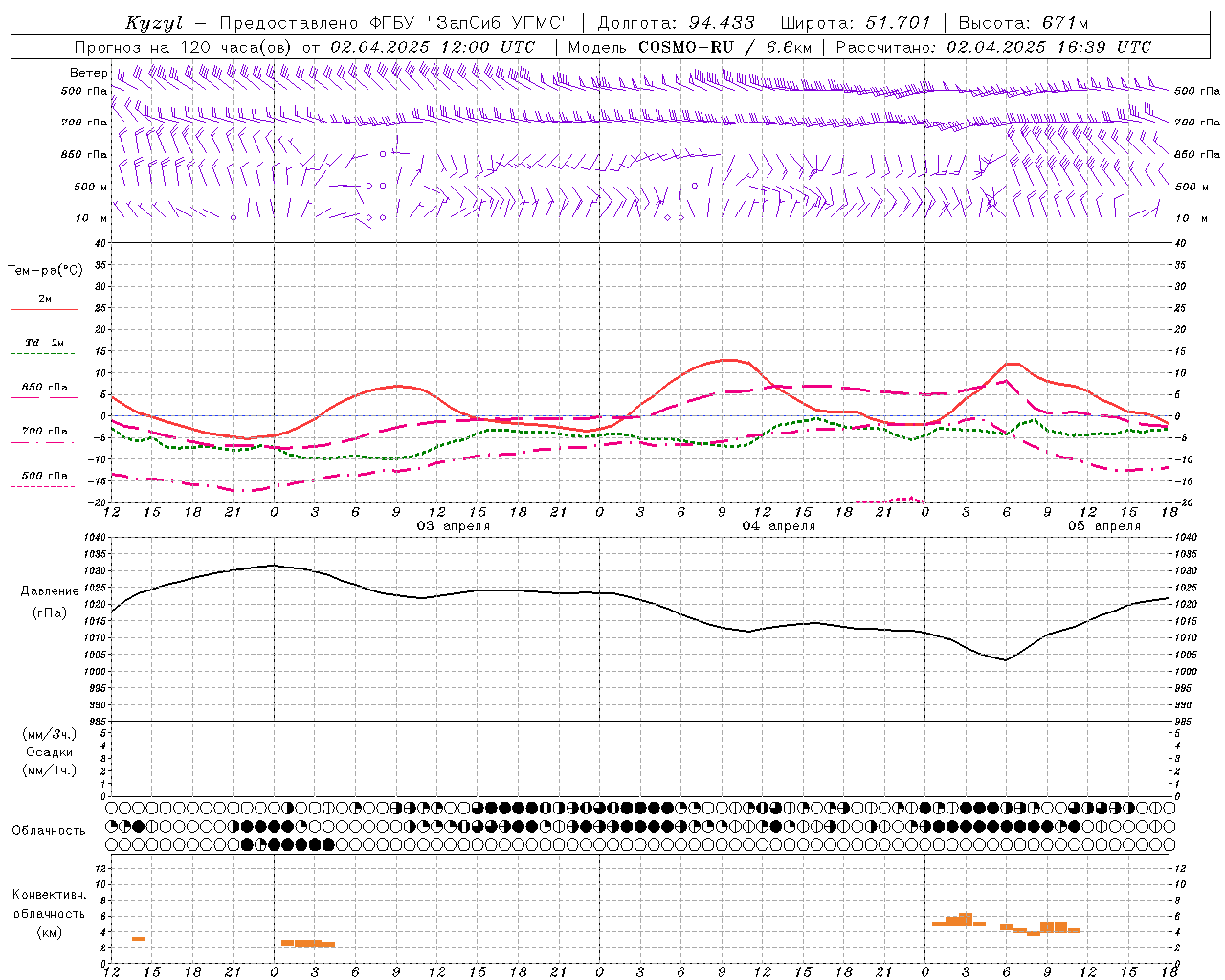
Task: Click the 'Высота: 671м' header value
Action: tap(1023, 23)
